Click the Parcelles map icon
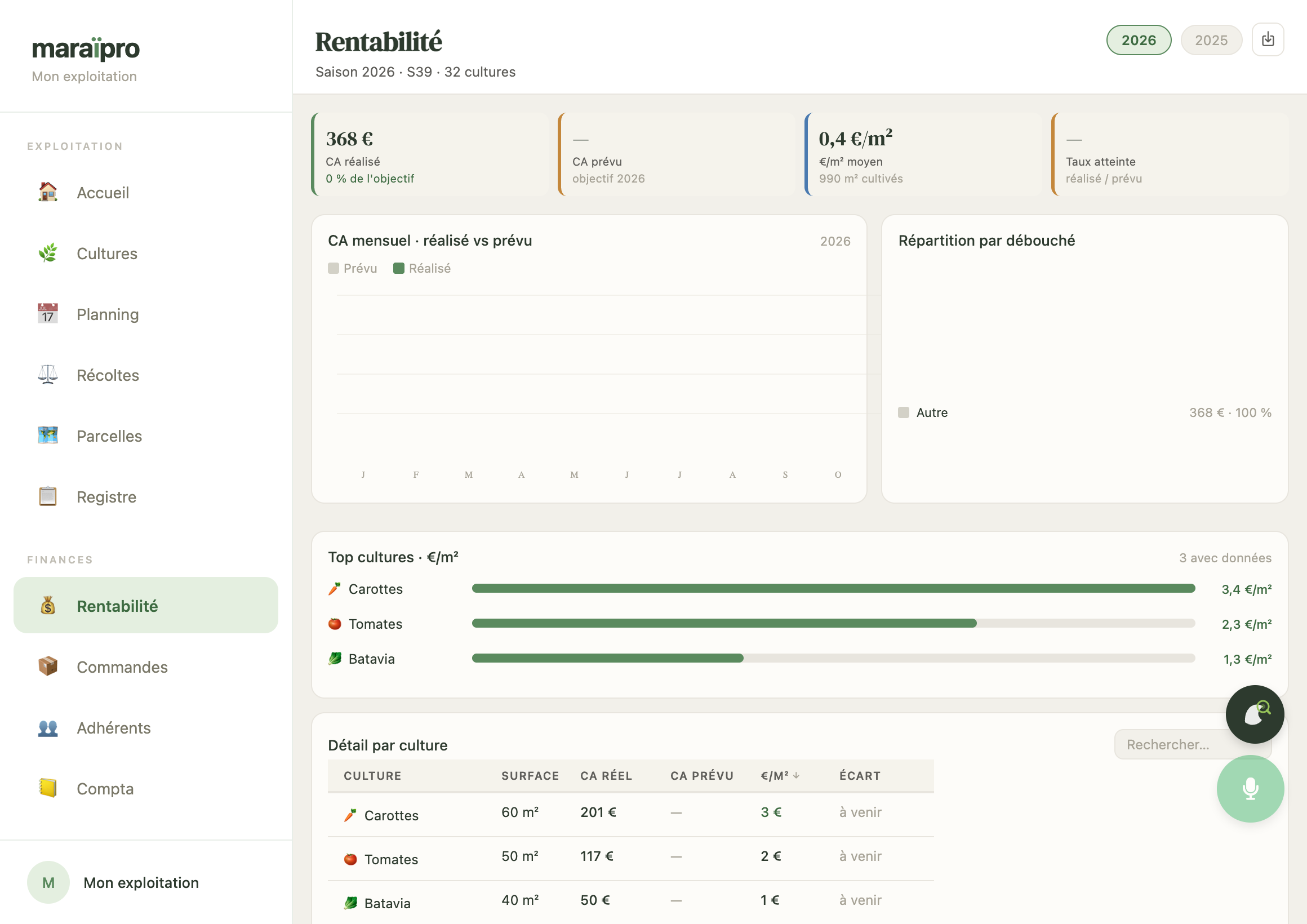This screenshot has height=924, width=1307. 48,436
